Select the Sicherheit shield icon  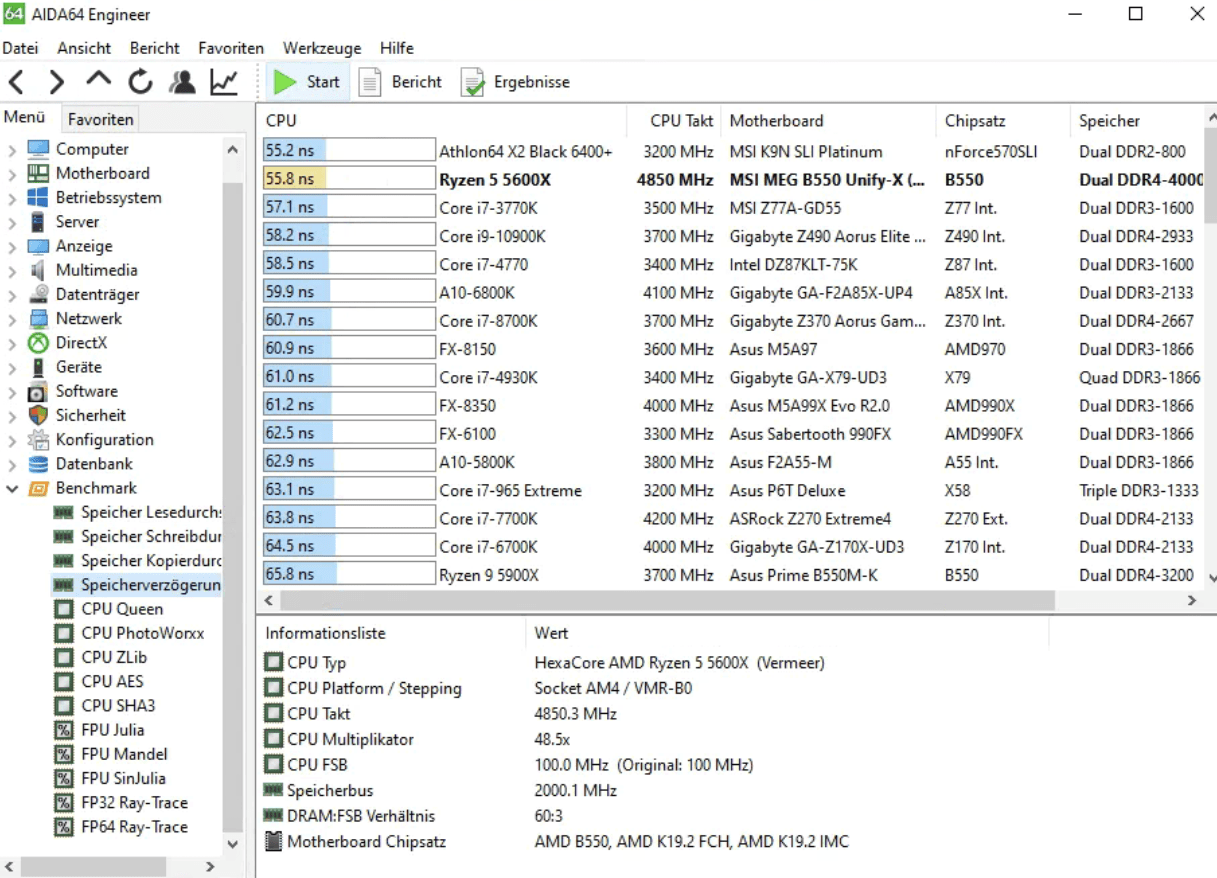[38, 416]
